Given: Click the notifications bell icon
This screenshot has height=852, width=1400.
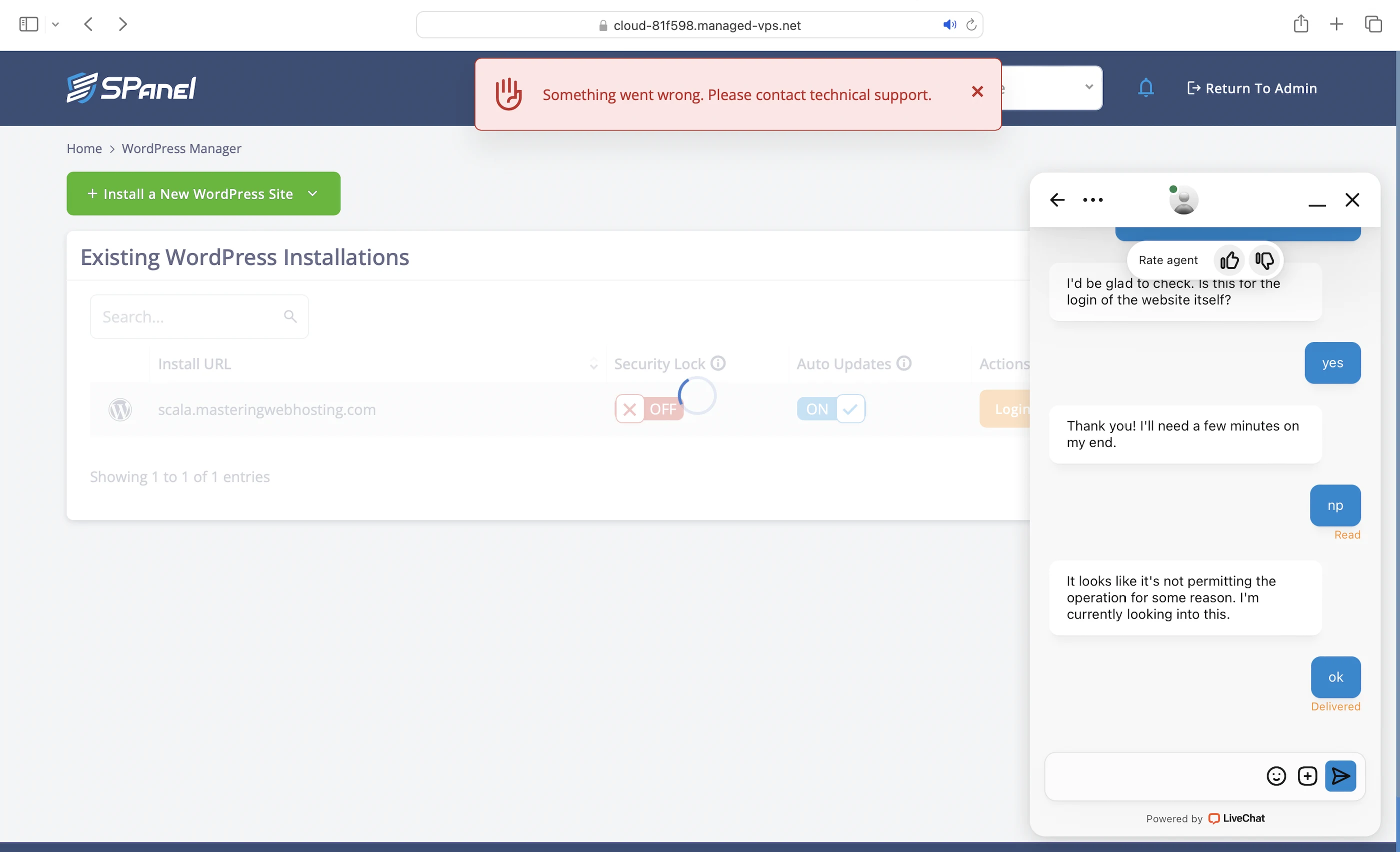Looking at the screenshot, I should (1145, 88).
